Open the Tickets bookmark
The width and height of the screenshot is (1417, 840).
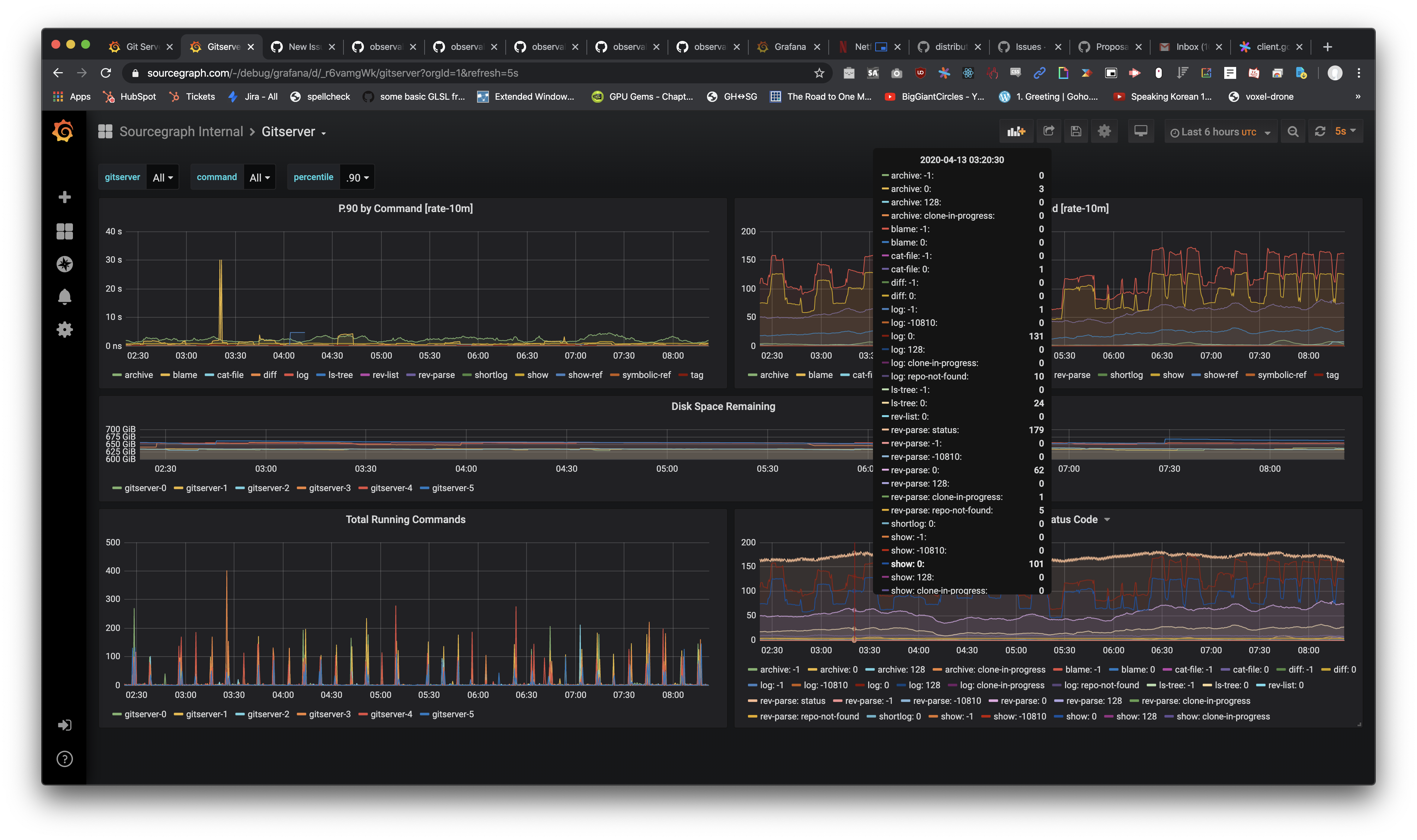click(192, 97)
